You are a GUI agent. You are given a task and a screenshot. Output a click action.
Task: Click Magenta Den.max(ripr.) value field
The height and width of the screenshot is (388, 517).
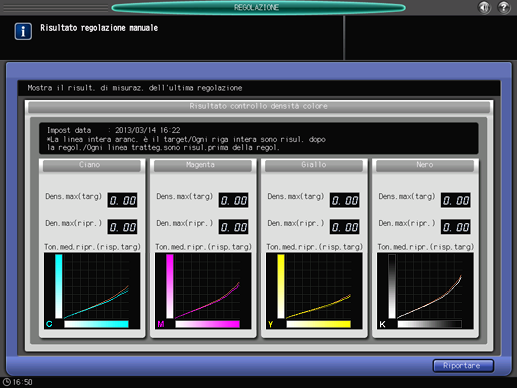click(233, 227)
